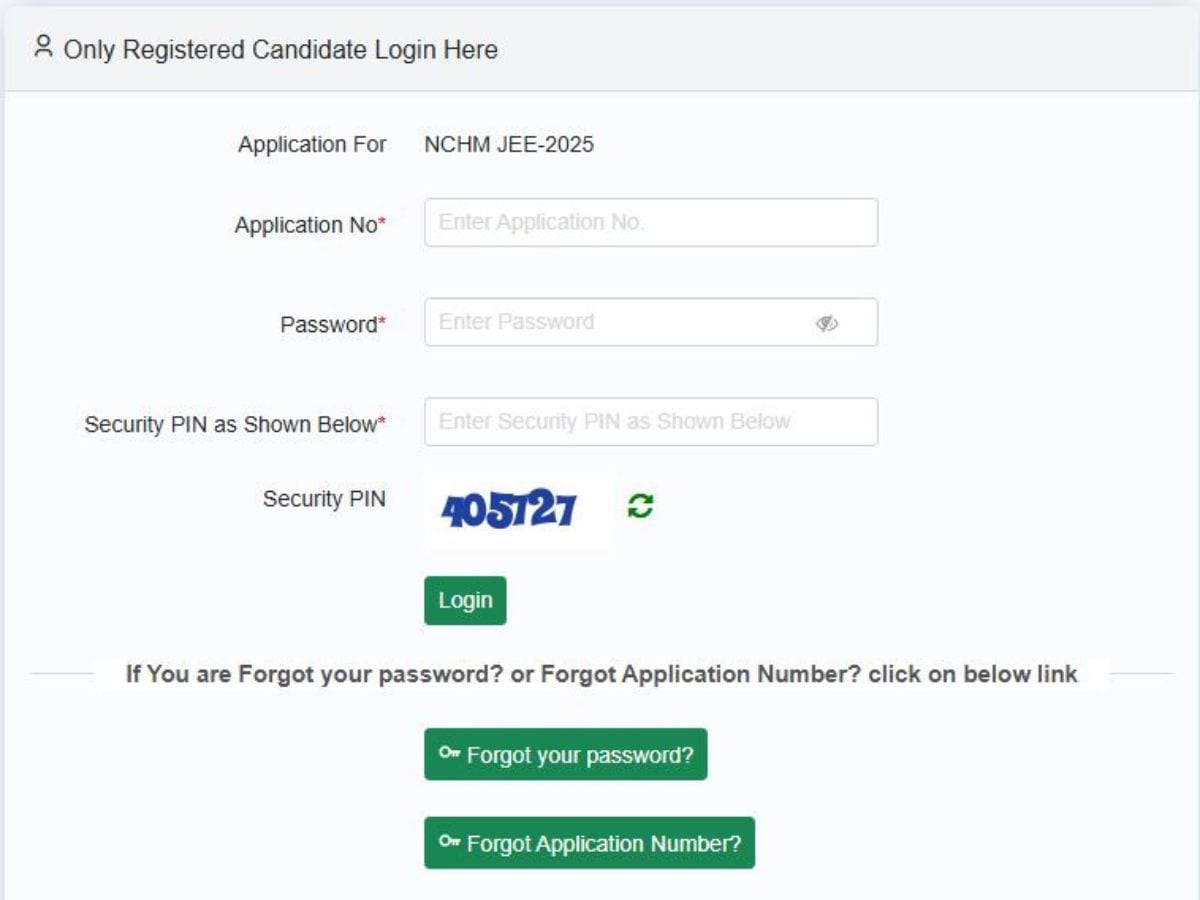Open Forgot Application Number recovery

click(589, 843)
